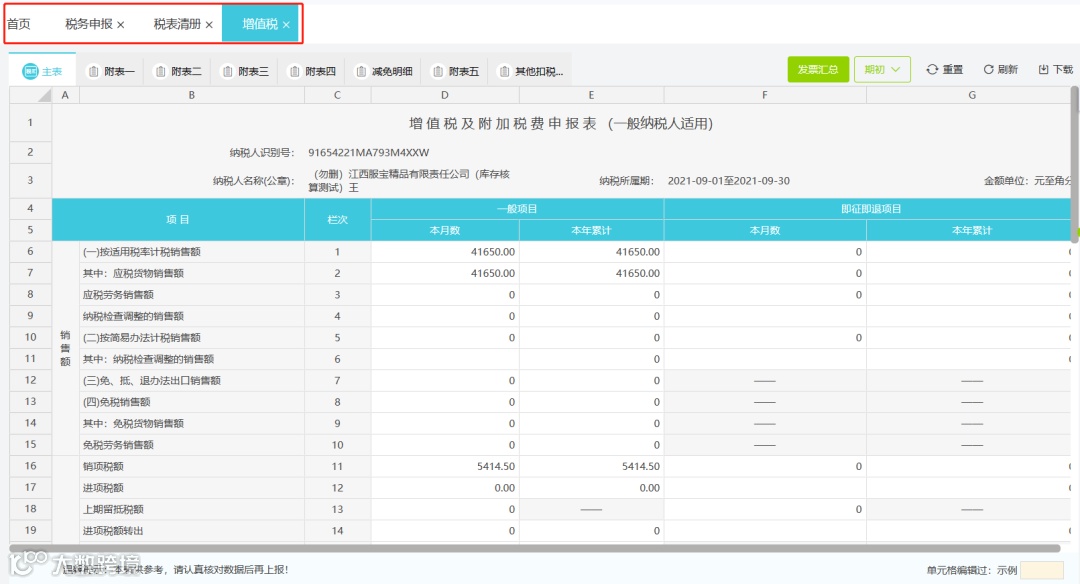Click the 下载 download icon
The image size is (1080, 584).
pyautogui.click(x=1043, y=70)
